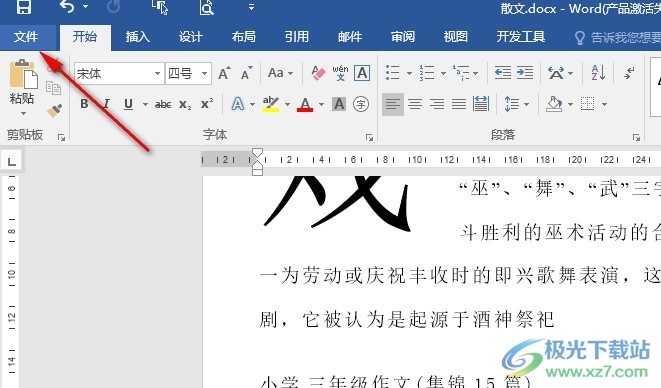Align text right

[437, 104]
